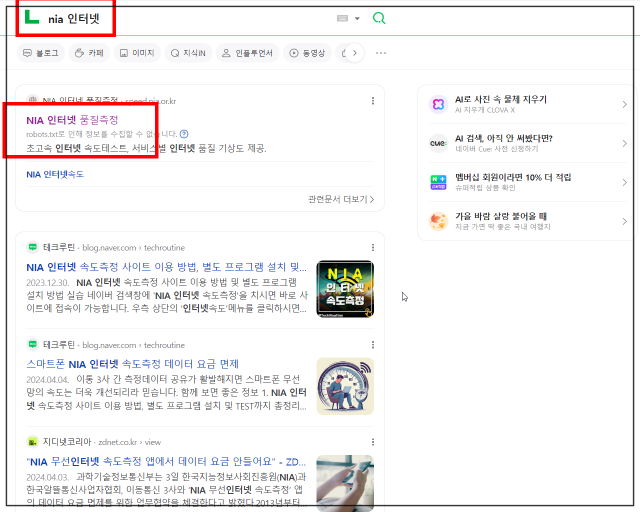Image resolution: width=640 pixels, height=512 pixels.
Task: Open the on-screen keyboard icon
Action: (x=342, y=18)
